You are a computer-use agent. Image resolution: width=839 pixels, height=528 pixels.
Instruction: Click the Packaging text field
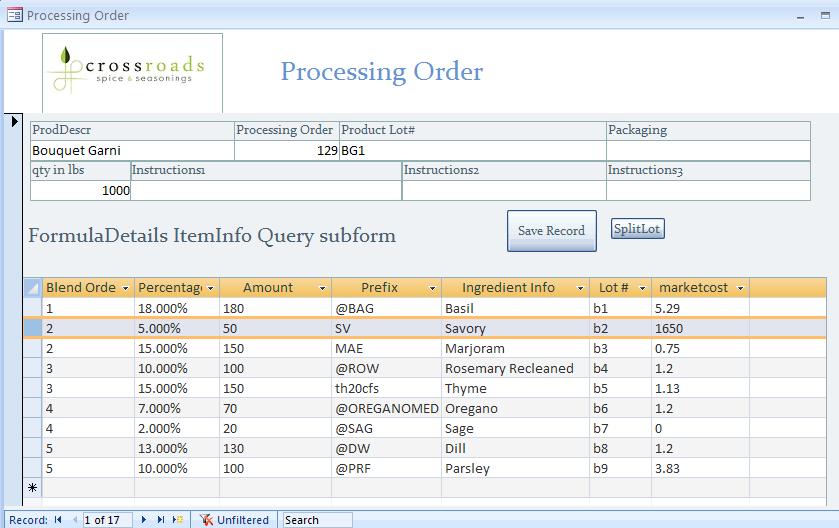[708, 150]
